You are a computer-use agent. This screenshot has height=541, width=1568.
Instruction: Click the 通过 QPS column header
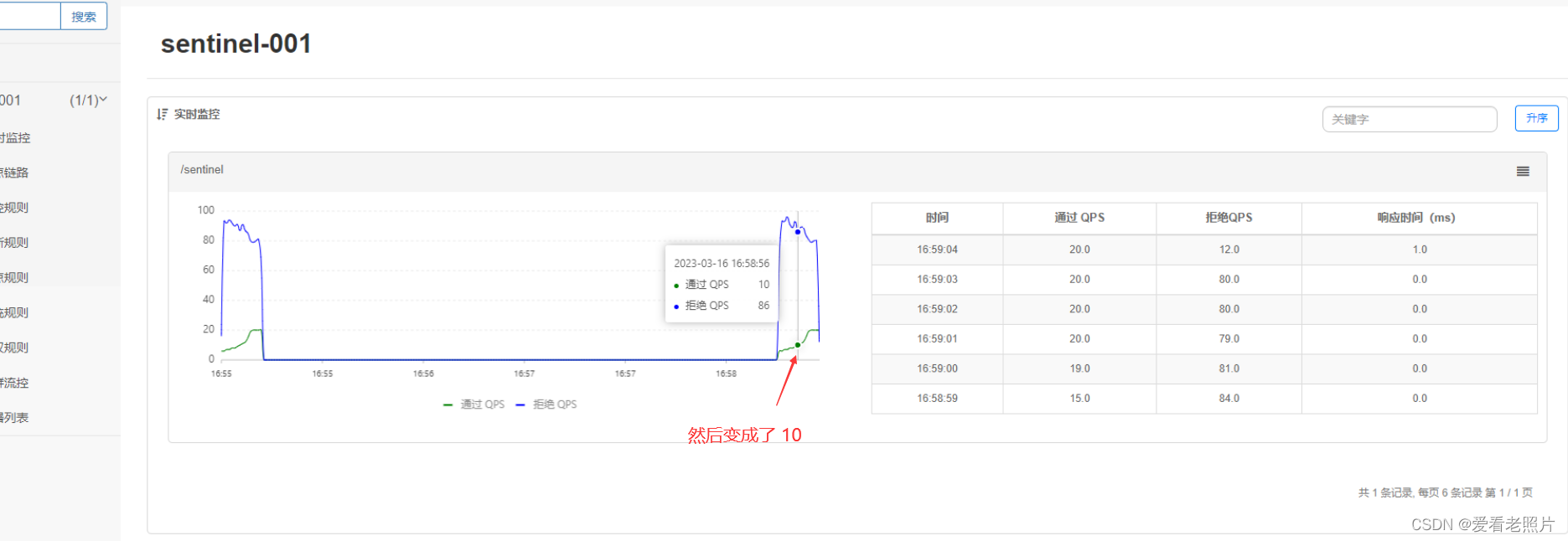point(1079,218)
